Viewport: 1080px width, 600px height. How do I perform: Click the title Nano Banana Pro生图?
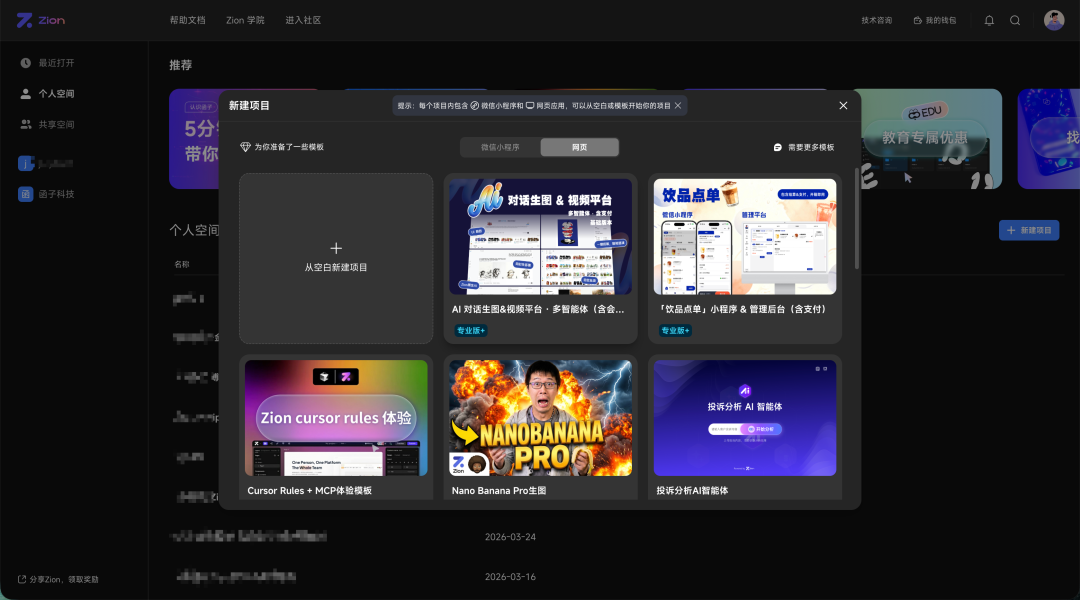(x=499, y=490)
